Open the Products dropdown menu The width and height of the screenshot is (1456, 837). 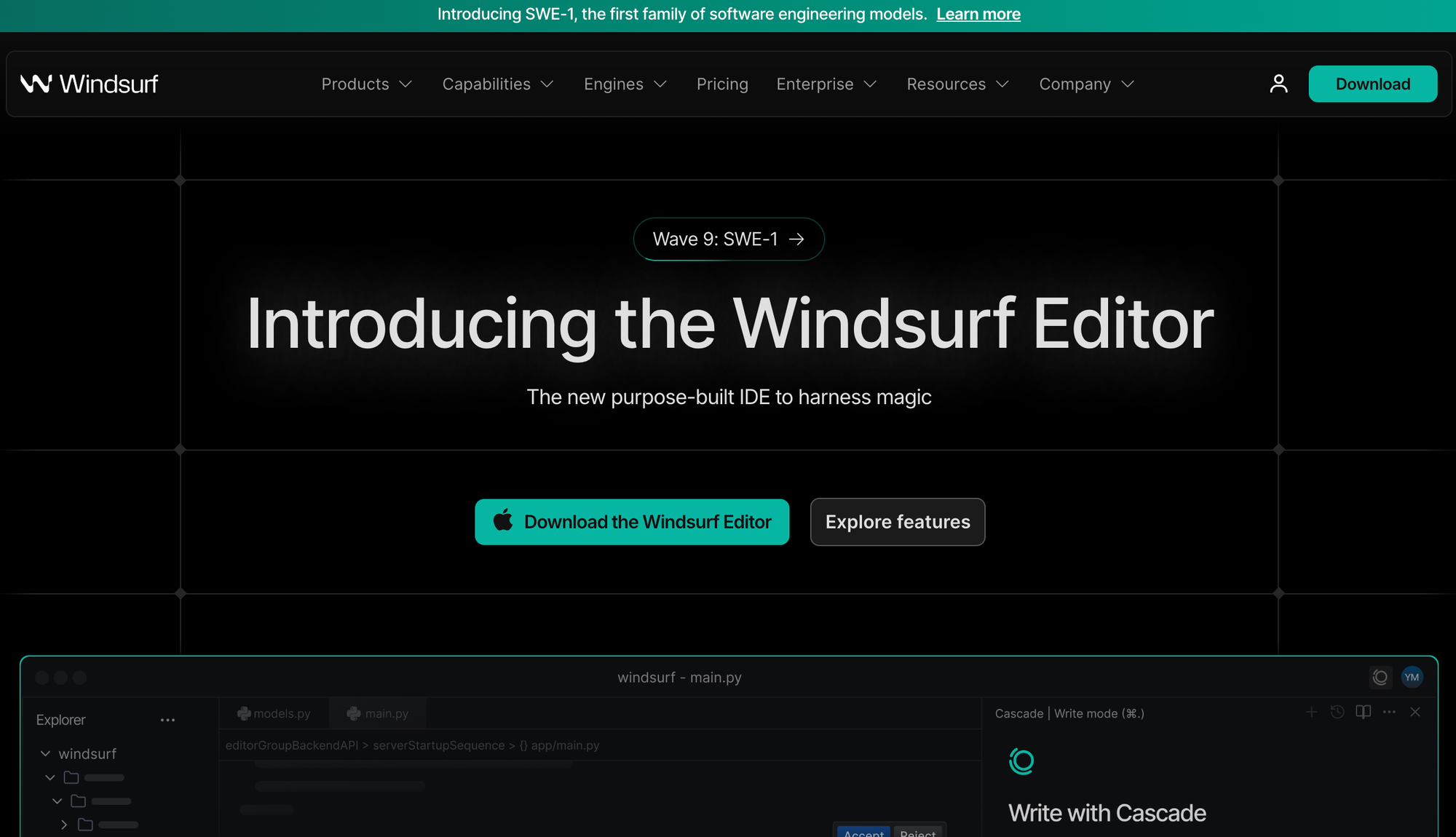[x=367, y=84]
